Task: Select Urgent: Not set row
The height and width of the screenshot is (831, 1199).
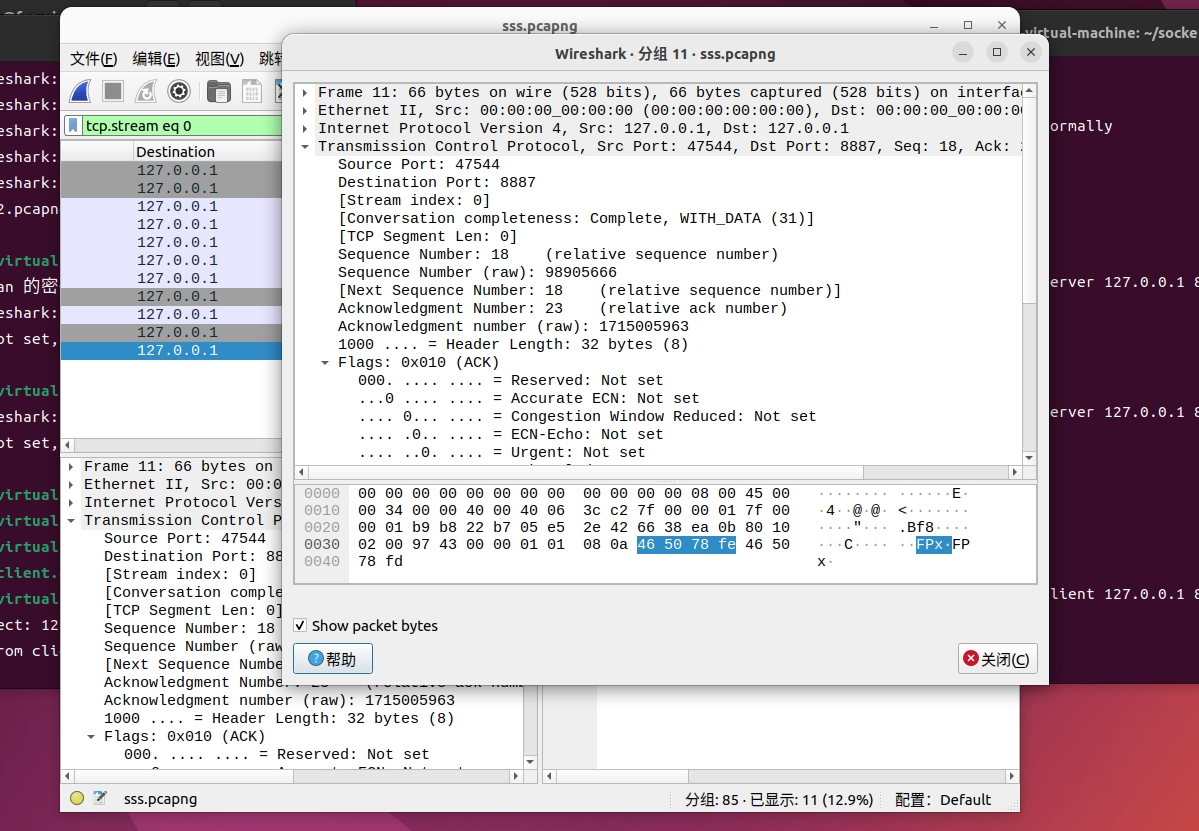Action: pyautogui.click(x=501, y=453)
